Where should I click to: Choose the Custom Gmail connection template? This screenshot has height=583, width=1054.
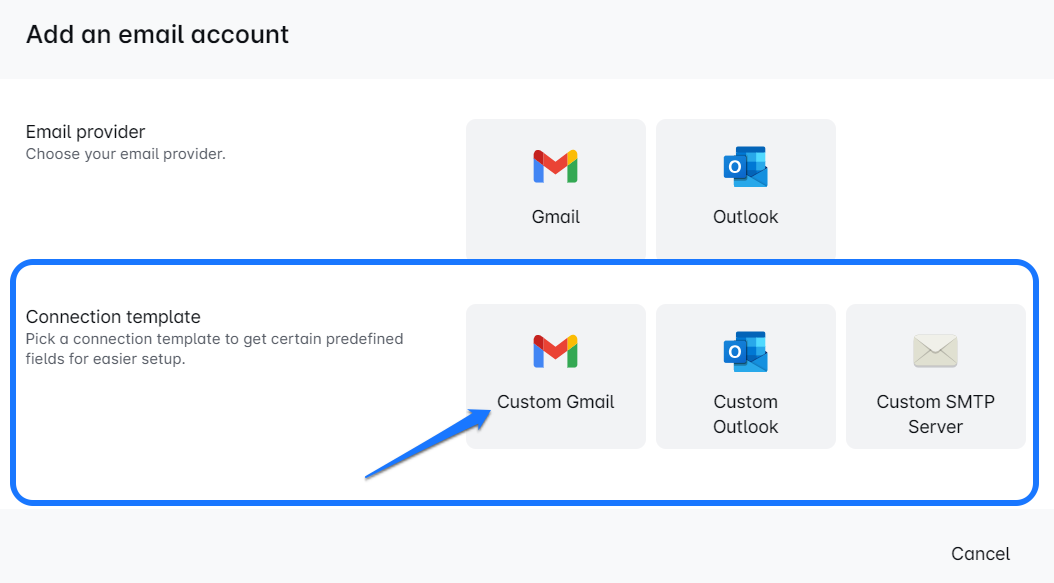(555, 376)
